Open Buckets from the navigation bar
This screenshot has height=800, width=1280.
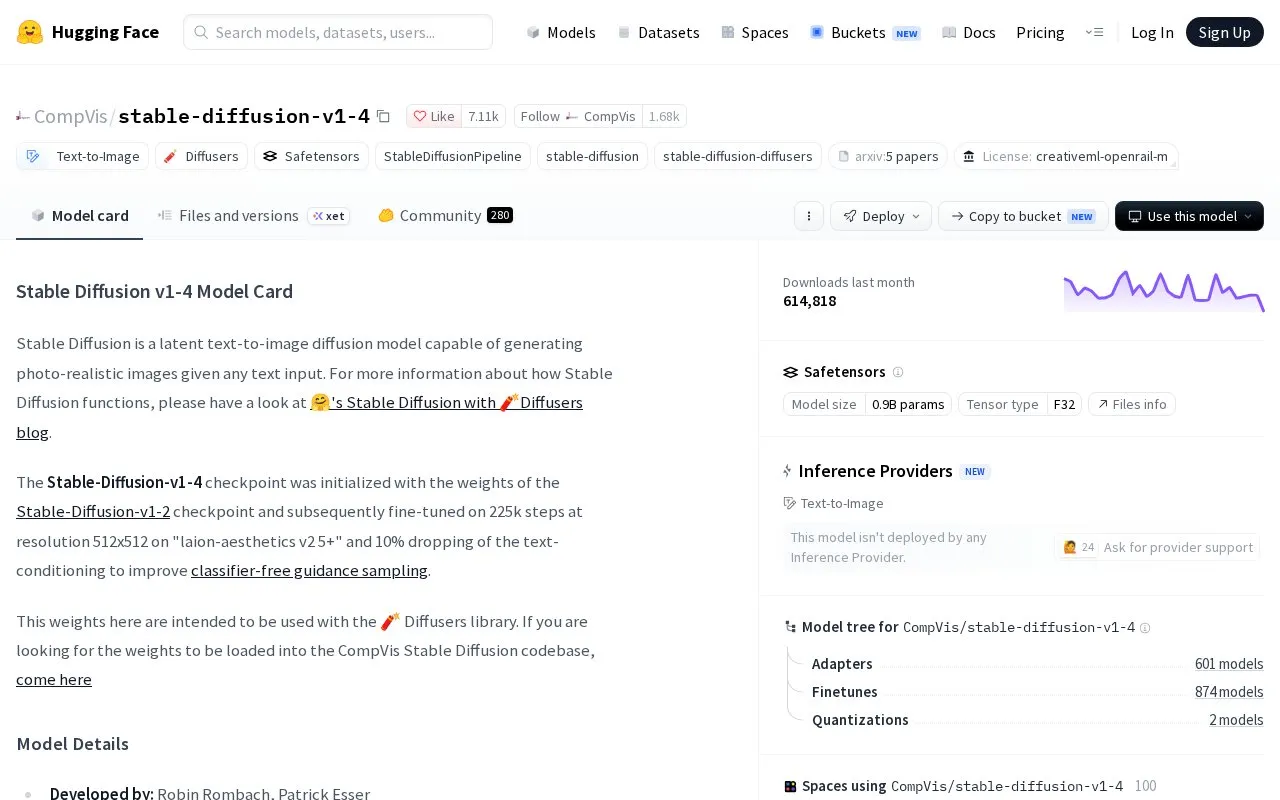pos(865,32)
